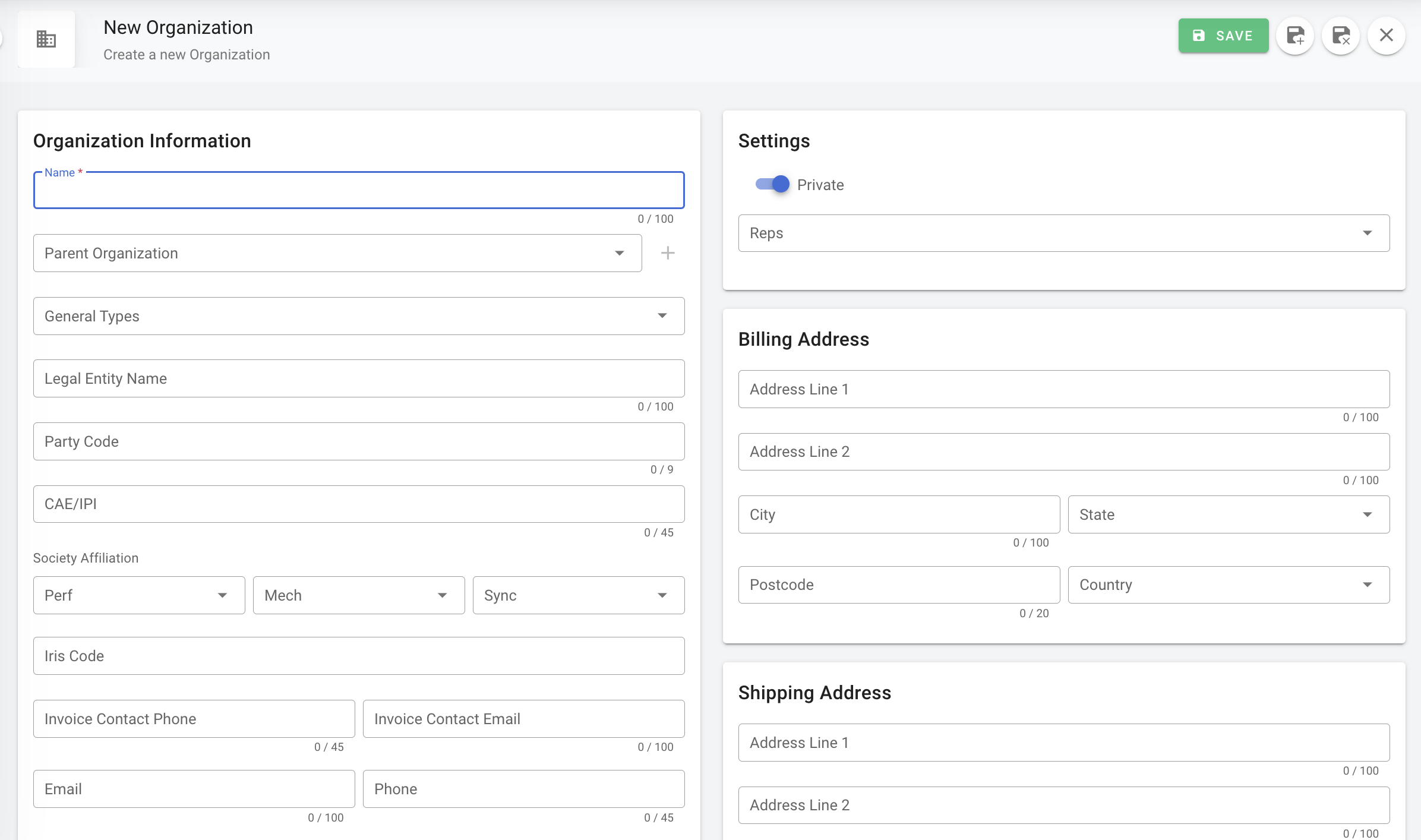The image size is (1421, 840).
Task: Focus the Legal Entity Name field
Action: click(x=358, y=378)
